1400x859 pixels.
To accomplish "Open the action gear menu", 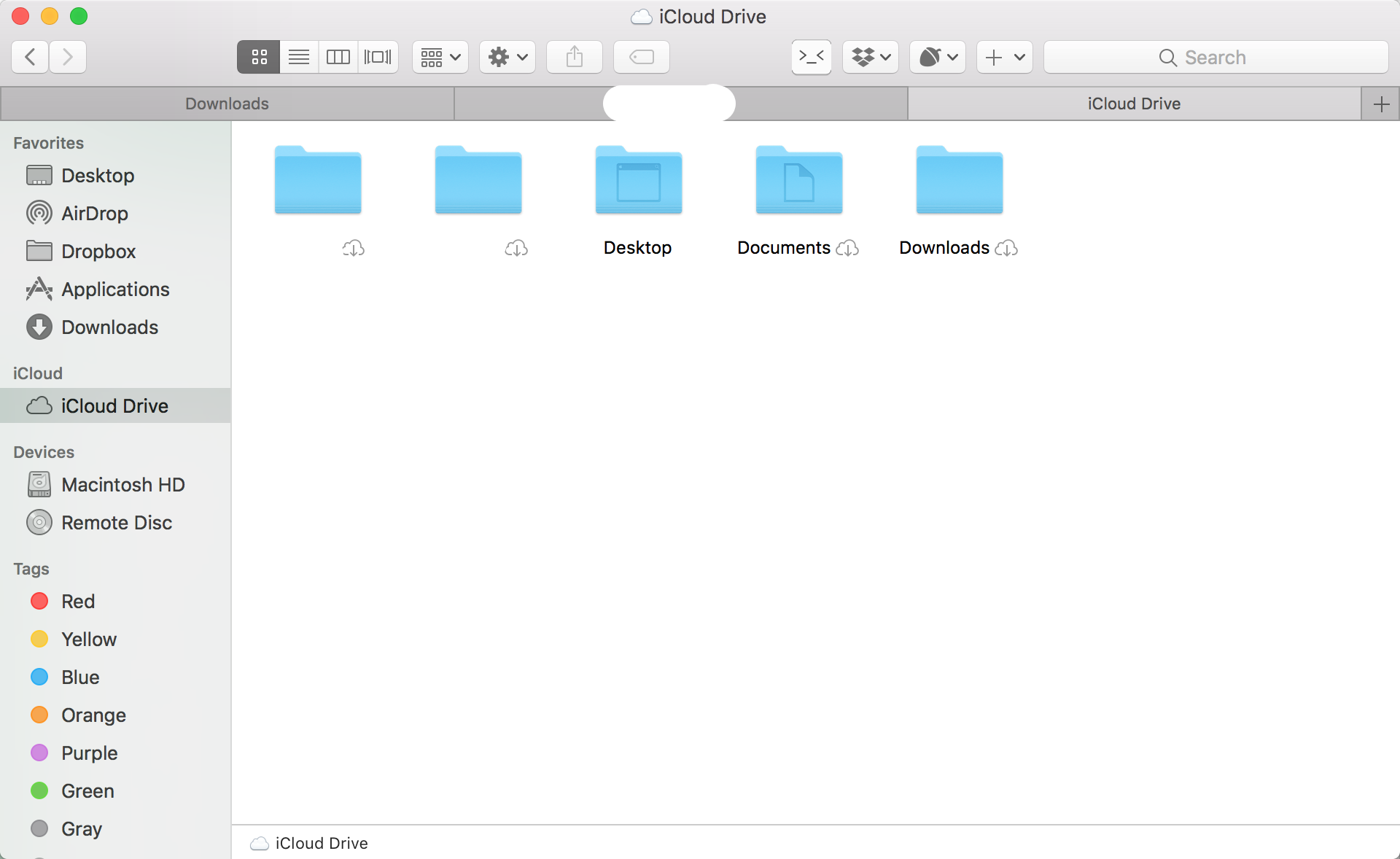I will pos(507,57).
